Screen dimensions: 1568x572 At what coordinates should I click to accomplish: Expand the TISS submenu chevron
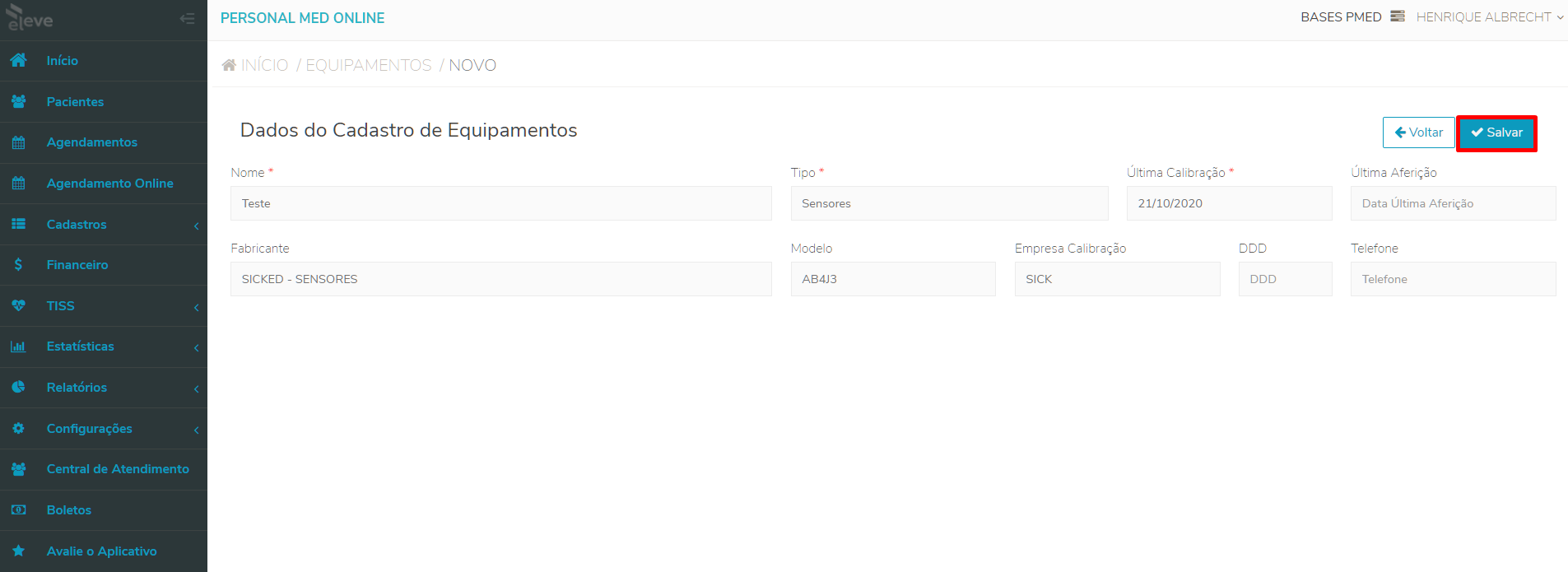click(x=197, y=307)
